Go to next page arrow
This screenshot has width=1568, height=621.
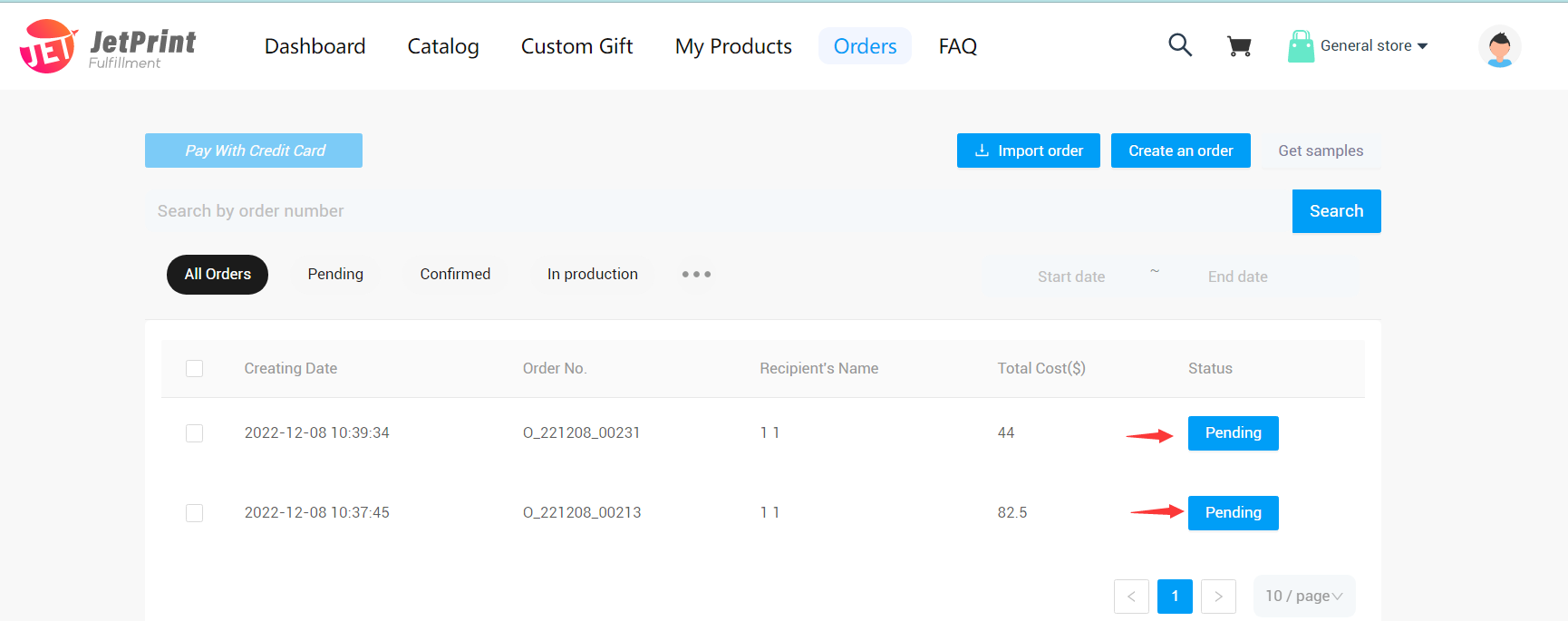tap(1218, 596)
